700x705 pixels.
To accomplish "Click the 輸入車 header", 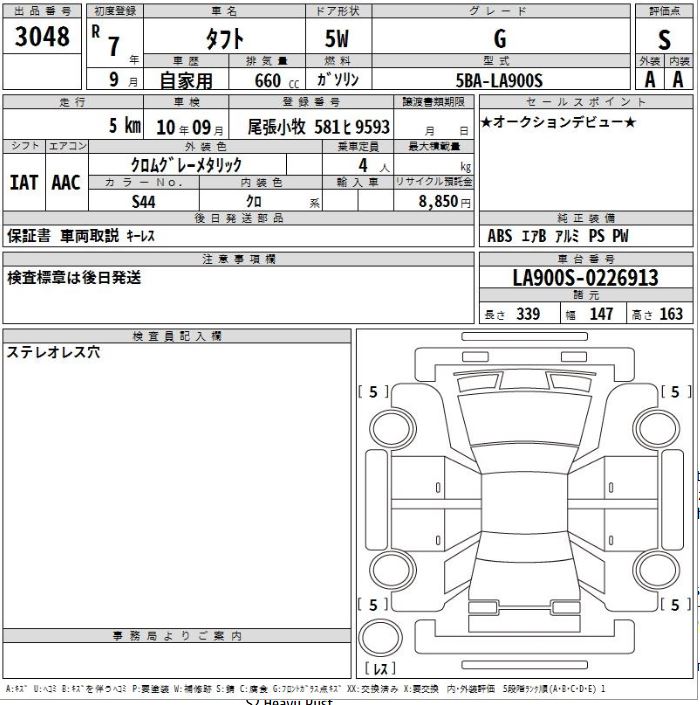I will (358, 182).
